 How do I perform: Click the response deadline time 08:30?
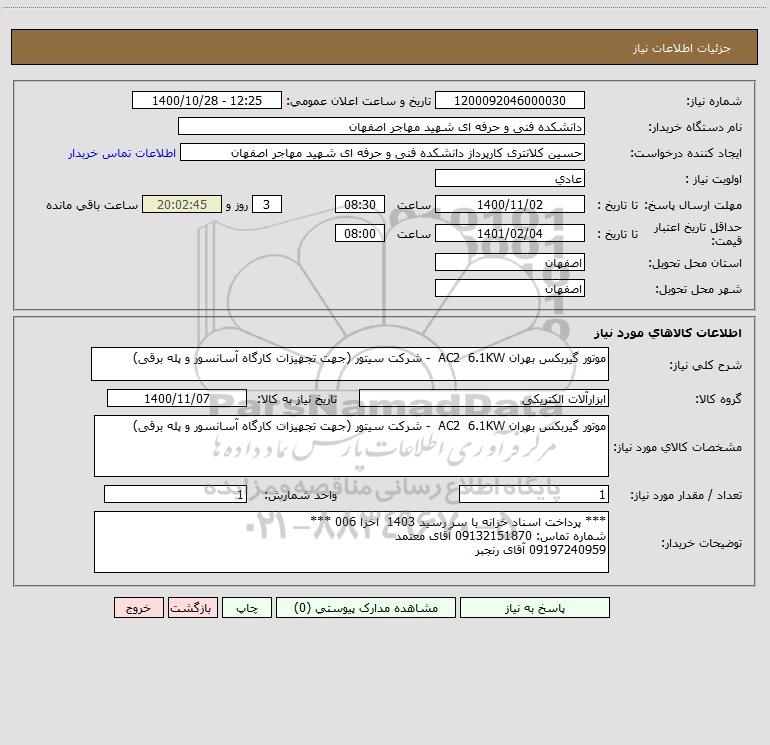point(359,204)
